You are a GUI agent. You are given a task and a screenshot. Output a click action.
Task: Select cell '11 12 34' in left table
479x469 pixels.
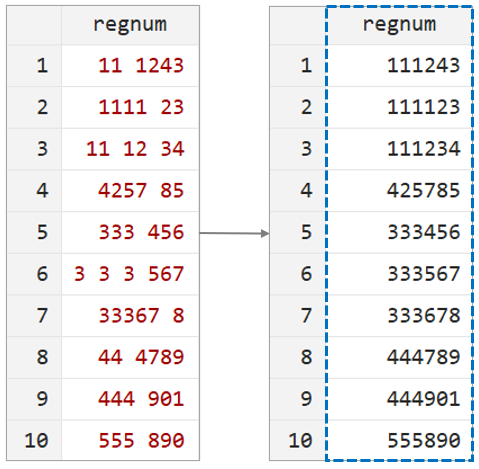point(130,149)
